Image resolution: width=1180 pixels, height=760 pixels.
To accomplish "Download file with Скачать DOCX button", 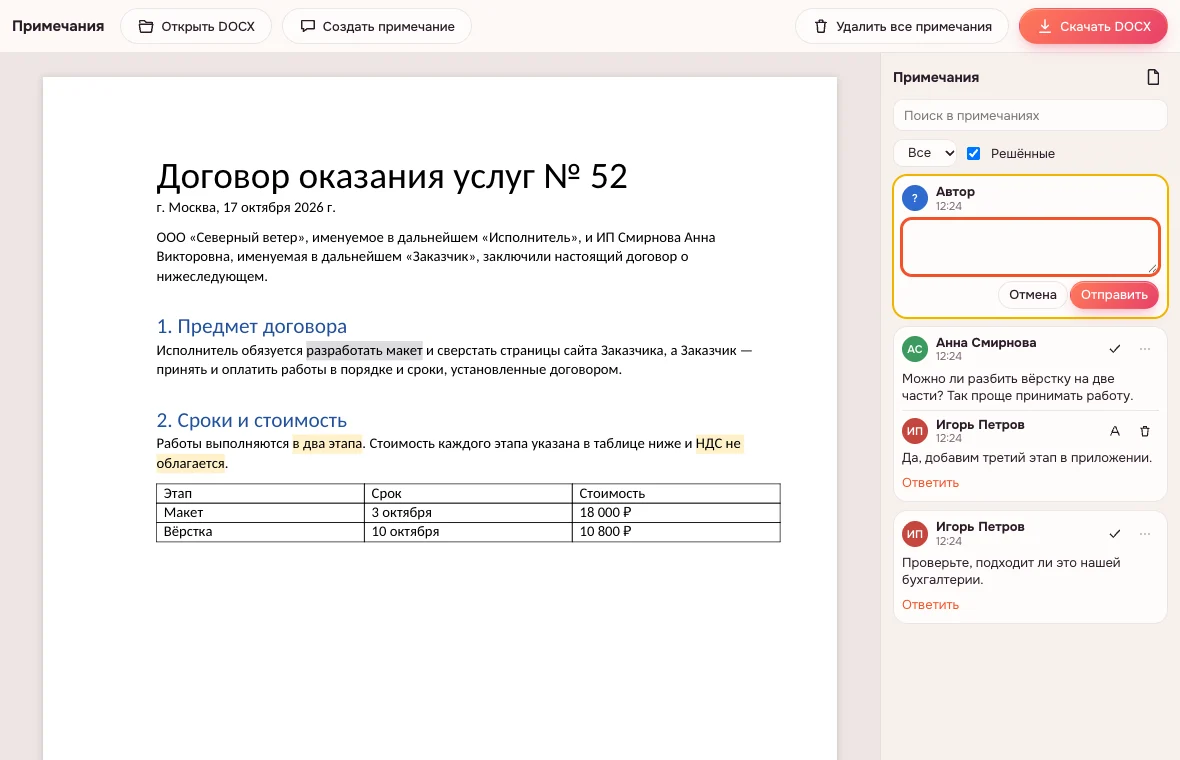I will click(x=1093, y=26).
